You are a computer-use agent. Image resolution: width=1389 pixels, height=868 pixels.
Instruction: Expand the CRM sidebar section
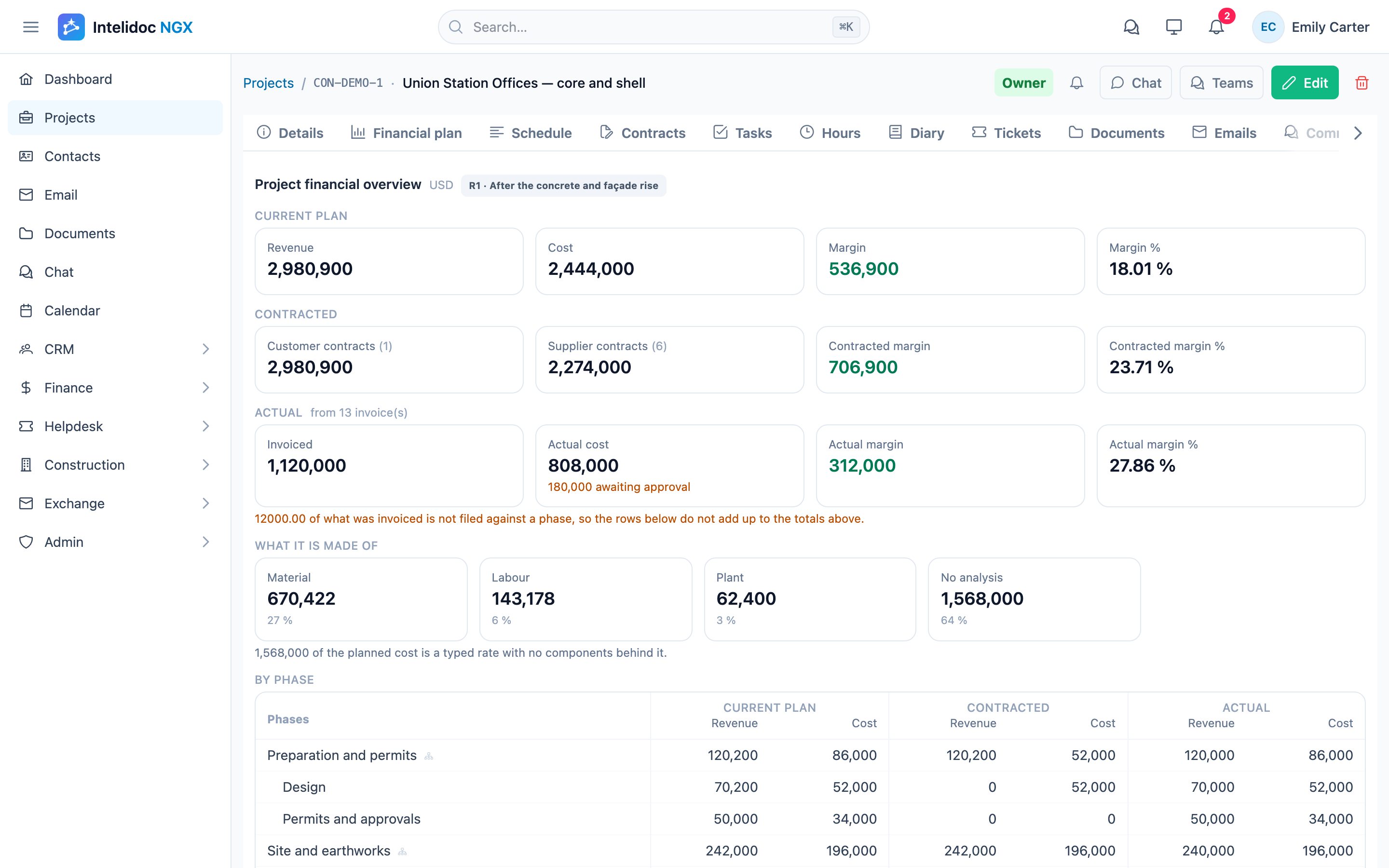click(x=115, y=349)
